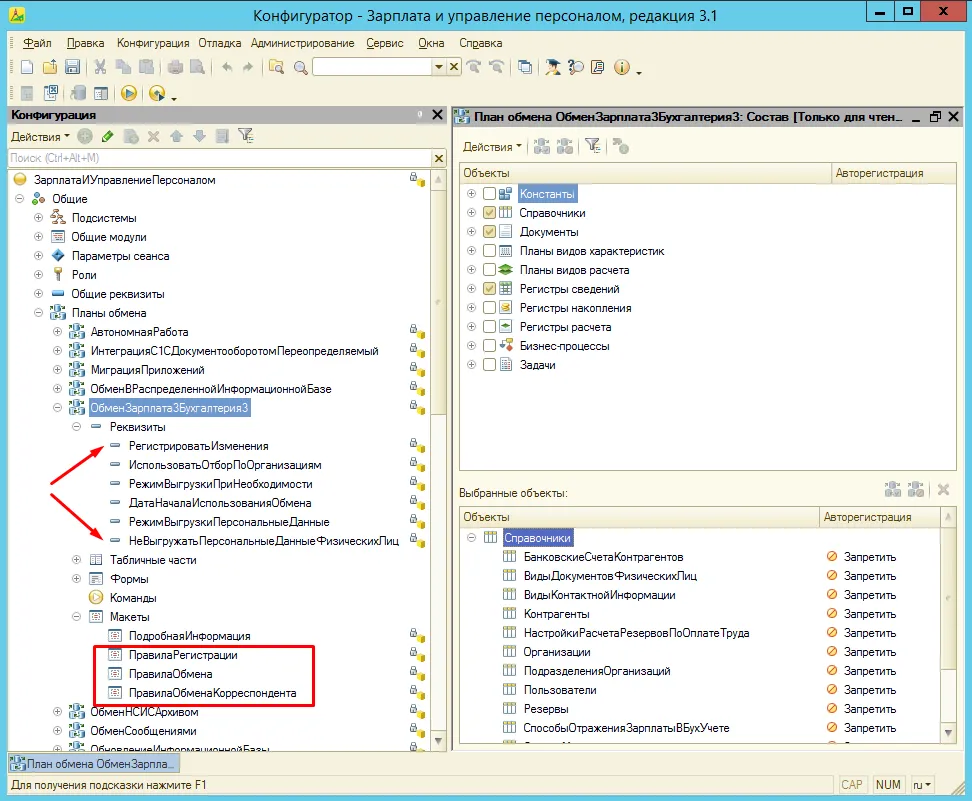Click the filter icon in the exchange plan window
This screenshot has height=801, width=972.
[x=593, y=146]
